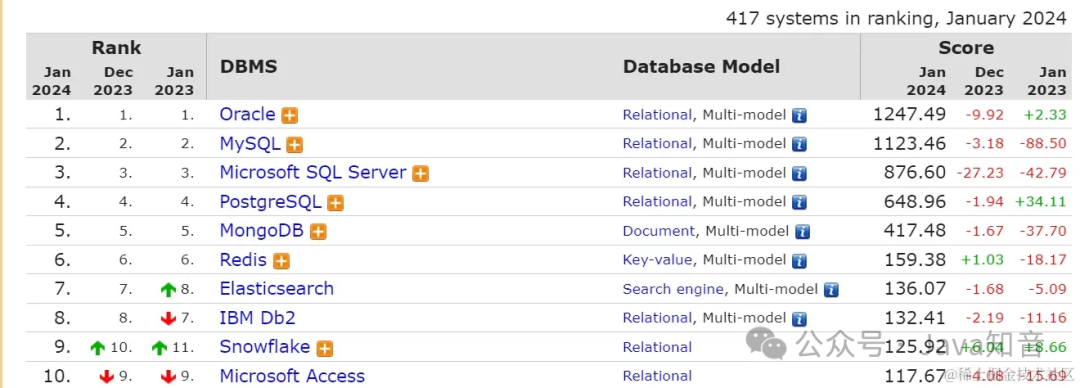This screenshot has height=388, width=1080.
Task: Open the Microsoft SQL Server link
Action: [x=313, y=172]
